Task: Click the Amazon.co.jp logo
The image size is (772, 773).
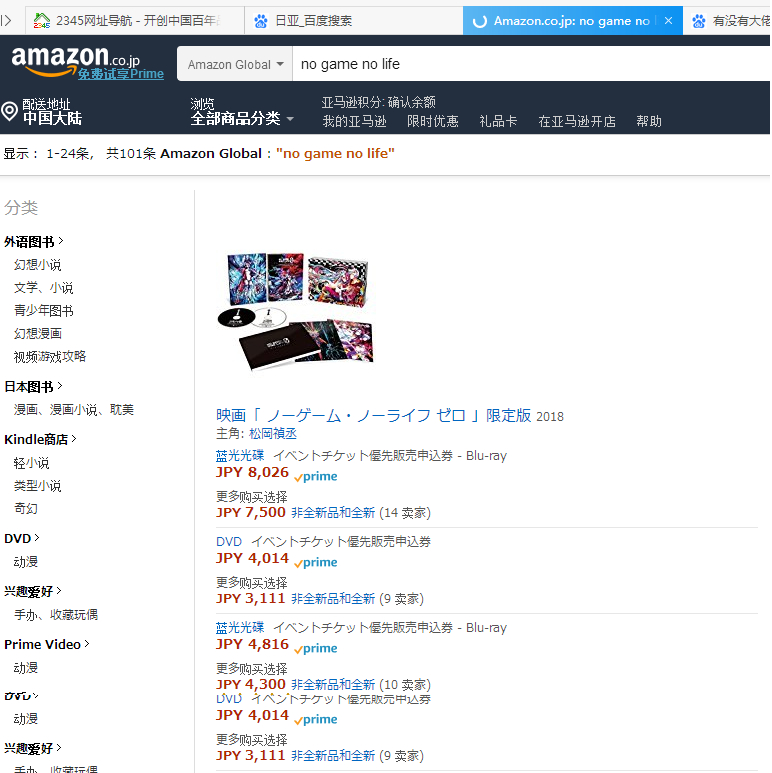Action: pos(75,61)
